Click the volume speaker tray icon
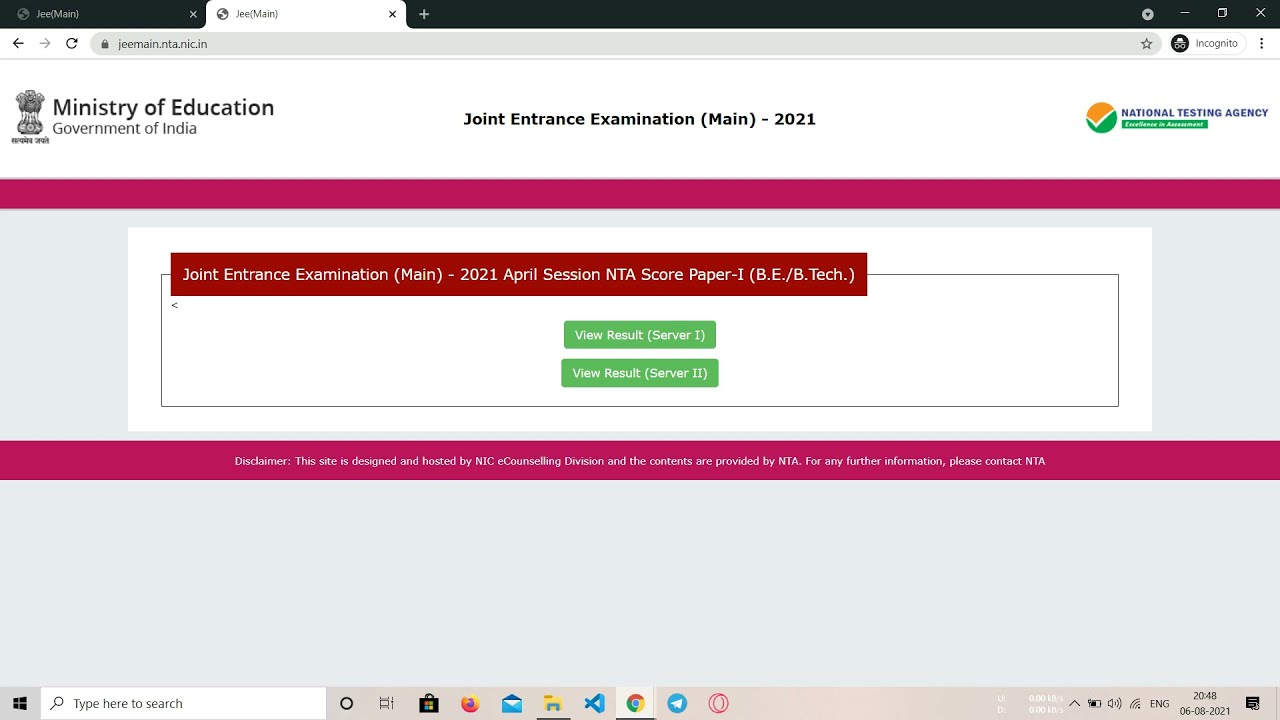The width and height of the screenshot is (1280, 720). [1115, 703]
